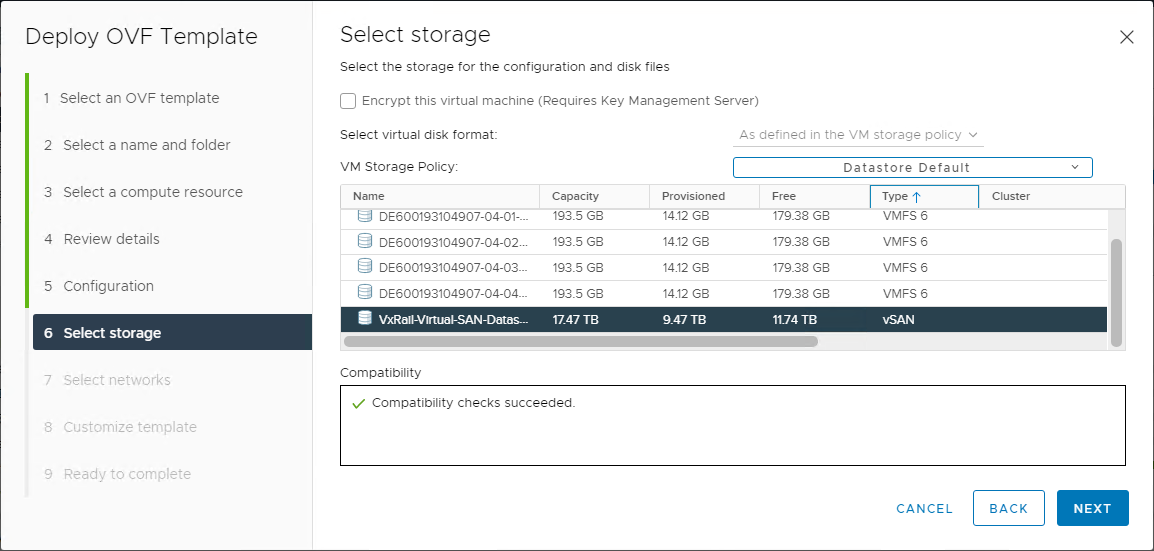Click the green compatibility success checkmark
The height and width of the screenshot is (551, 1154).
pos(358,404)
